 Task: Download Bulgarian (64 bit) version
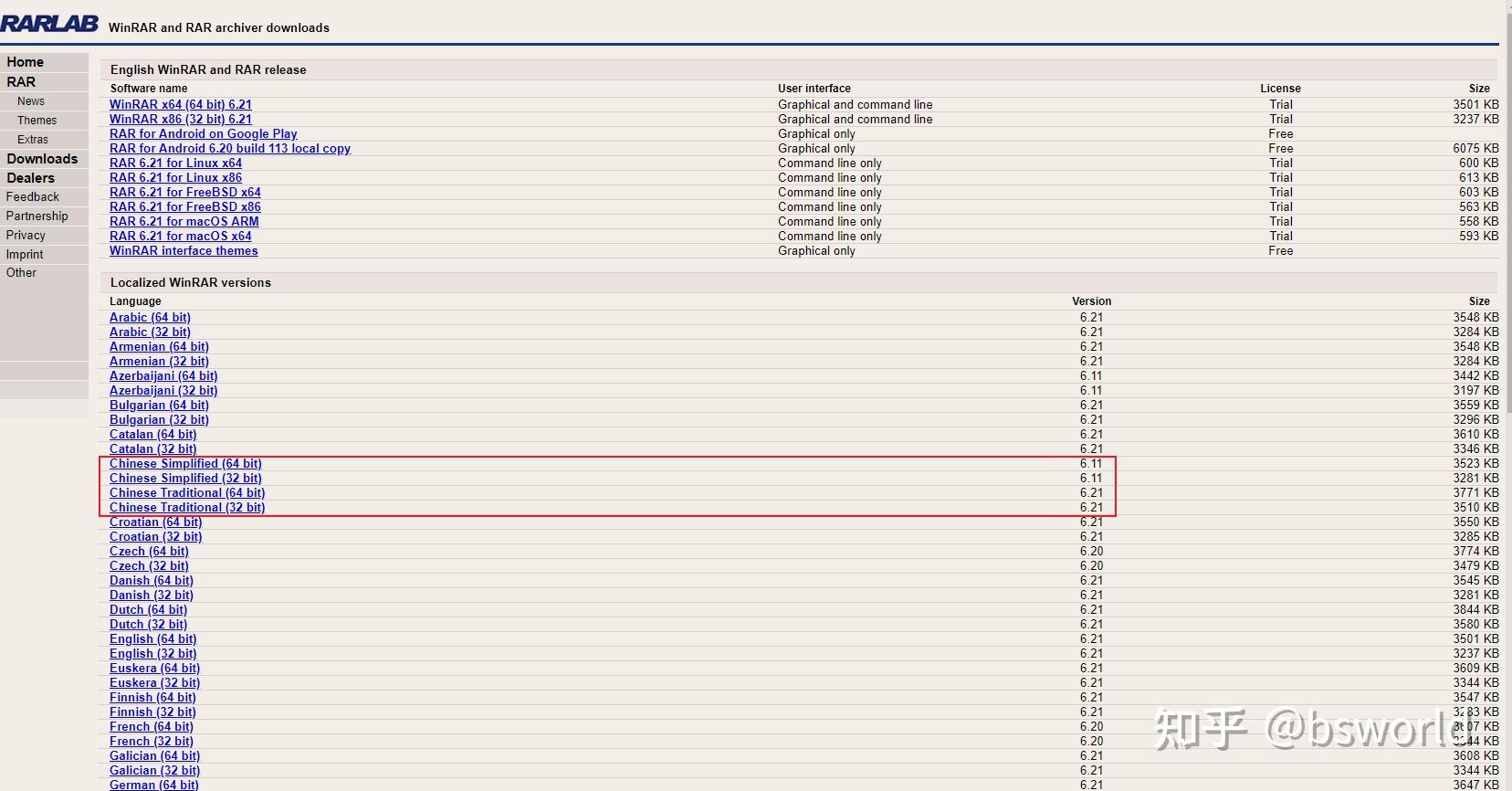pyautogui.click(x=159, y=406)
